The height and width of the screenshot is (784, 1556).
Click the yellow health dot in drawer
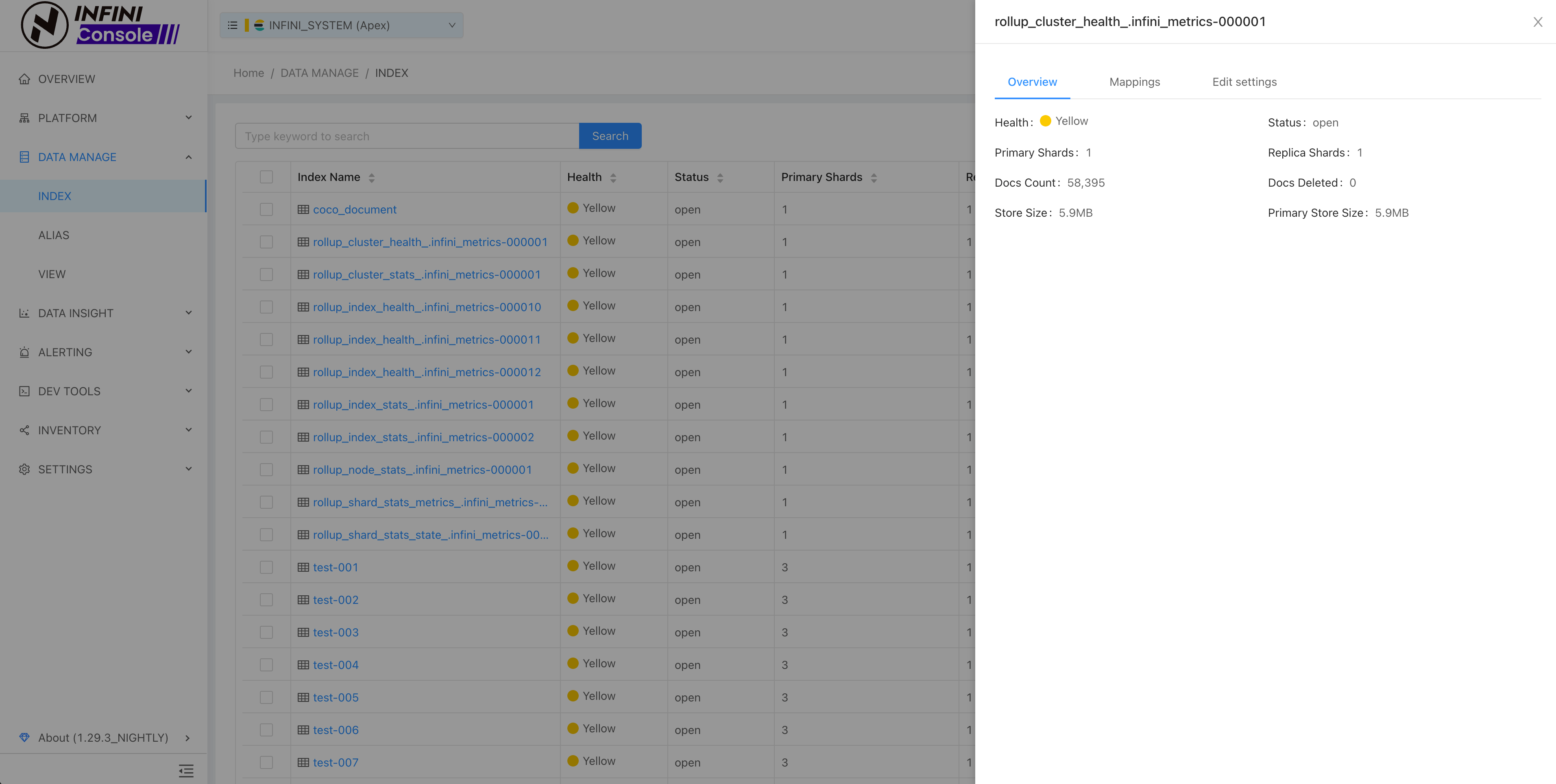pyautogui.click(x=1045, y=122)
